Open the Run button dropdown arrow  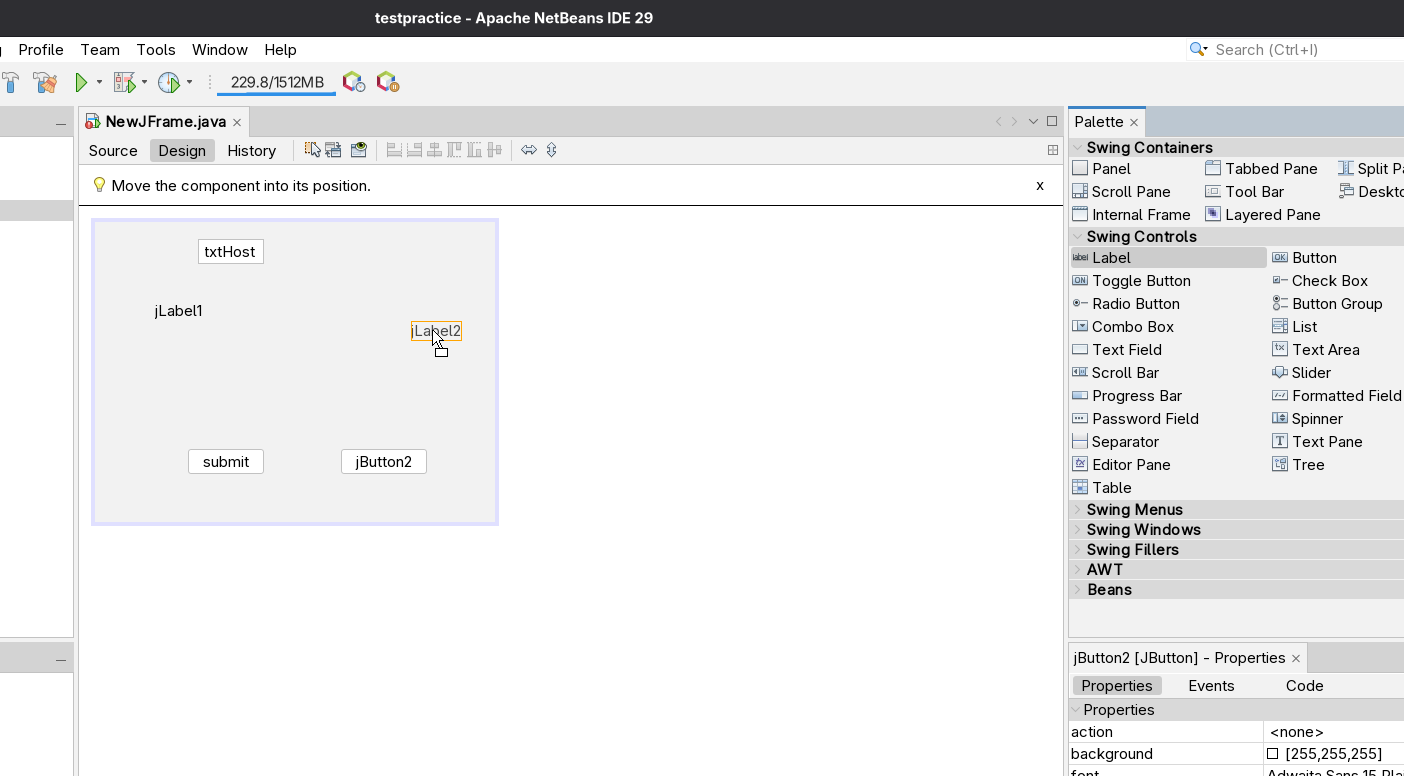97,82
